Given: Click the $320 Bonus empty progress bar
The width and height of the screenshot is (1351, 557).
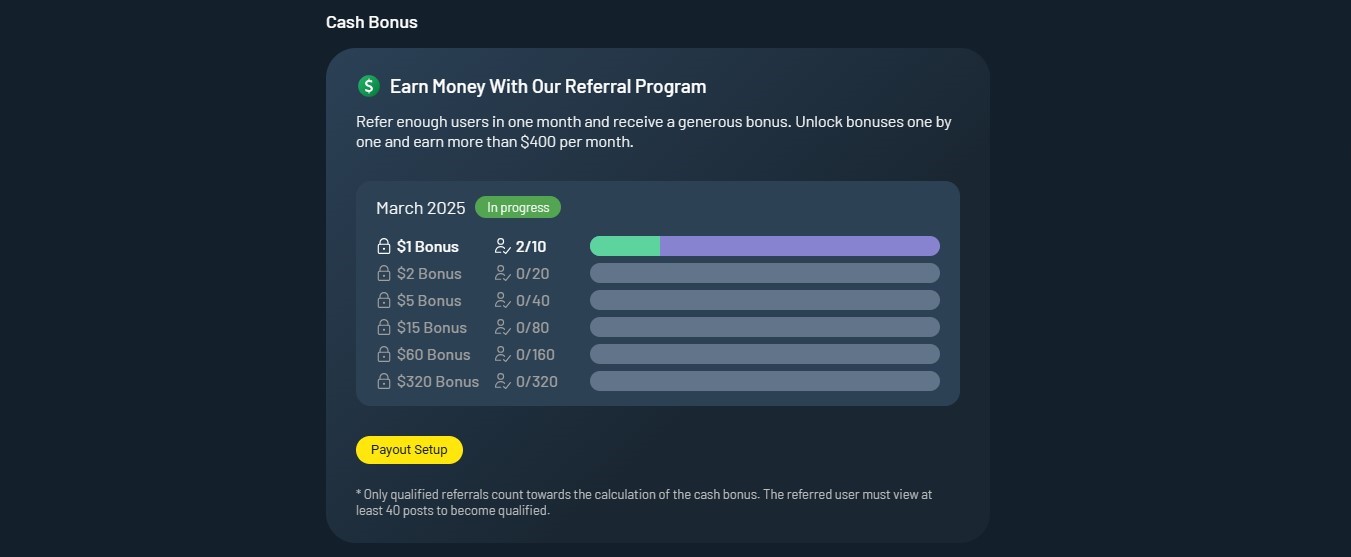Looking at the screenshot, I should click(x=765, y=381).
